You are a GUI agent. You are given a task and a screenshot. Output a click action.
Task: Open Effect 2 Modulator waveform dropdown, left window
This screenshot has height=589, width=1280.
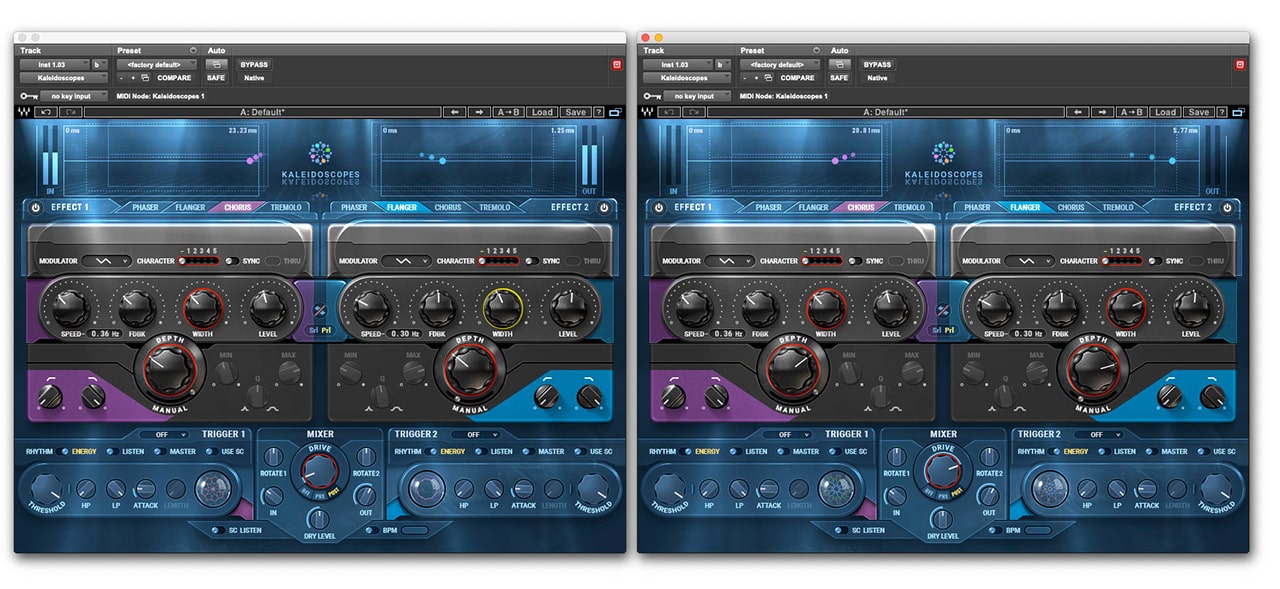(407, 261)
